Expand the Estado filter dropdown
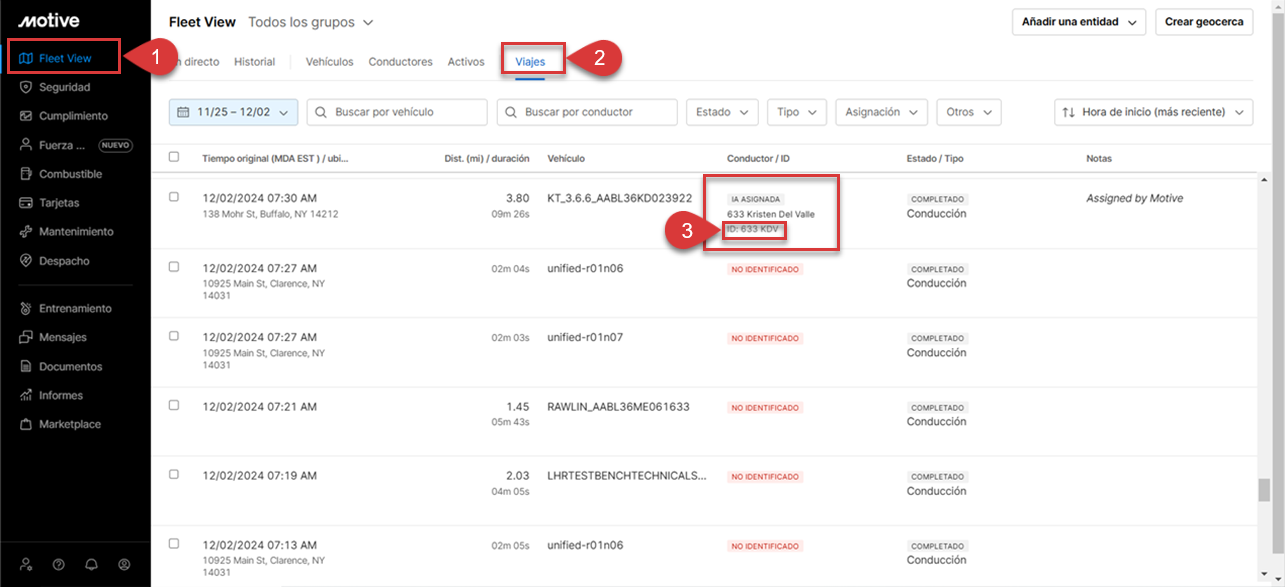Viewport: 1285px width, 587px height. point(721,112)
